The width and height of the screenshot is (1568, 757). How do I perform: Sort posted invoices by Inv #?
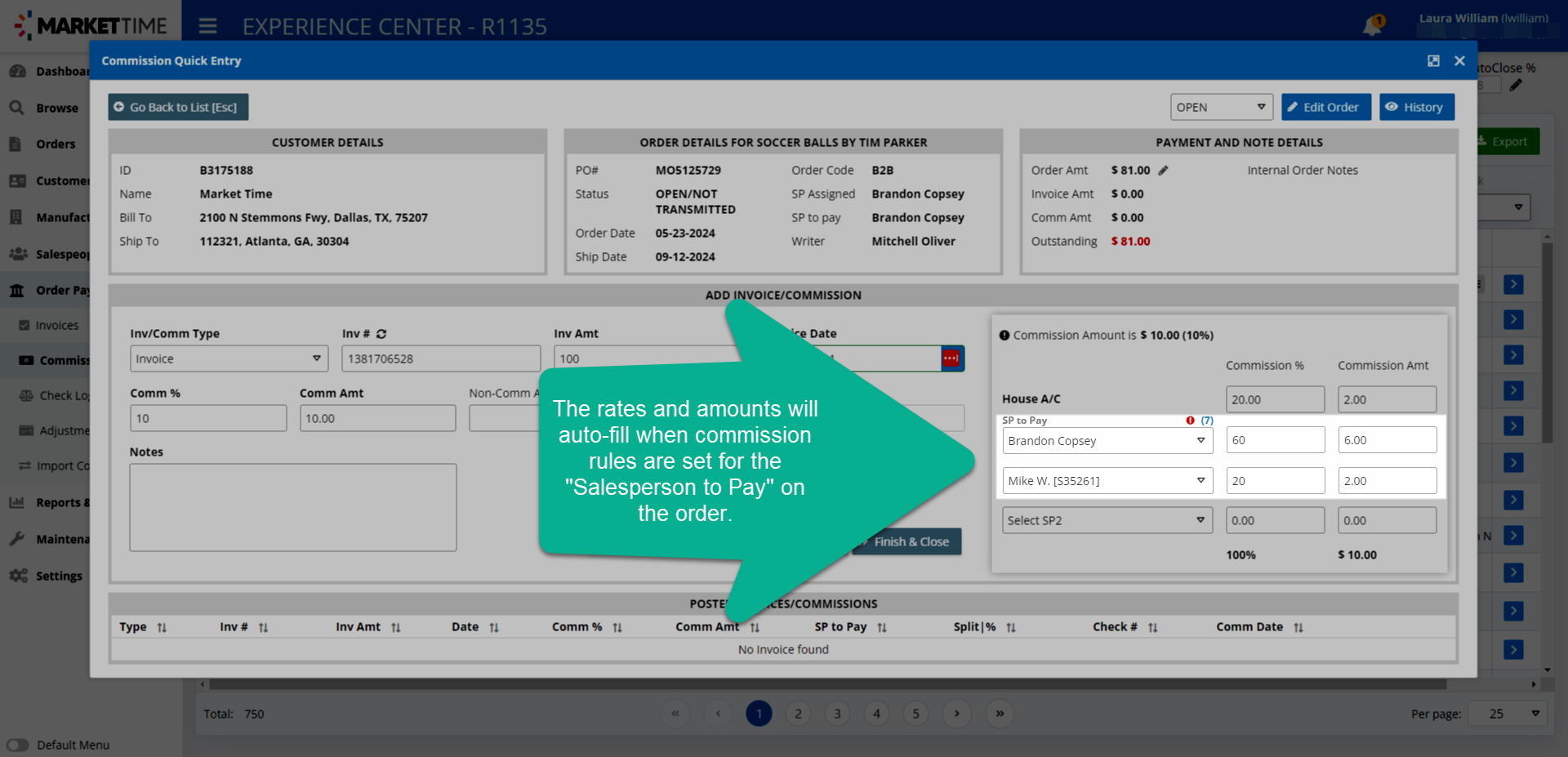click(x=263, y=628)
